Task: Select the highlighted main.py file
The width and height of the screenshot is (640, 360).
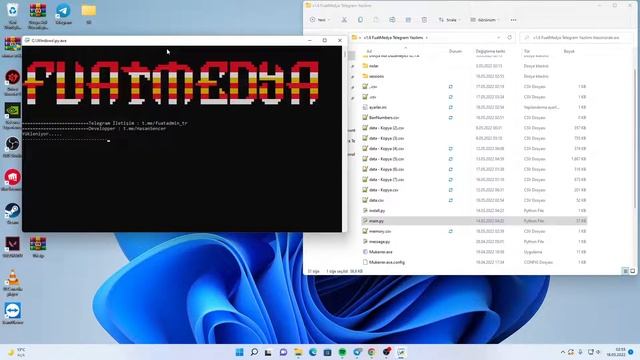Action: coord(474,221)
